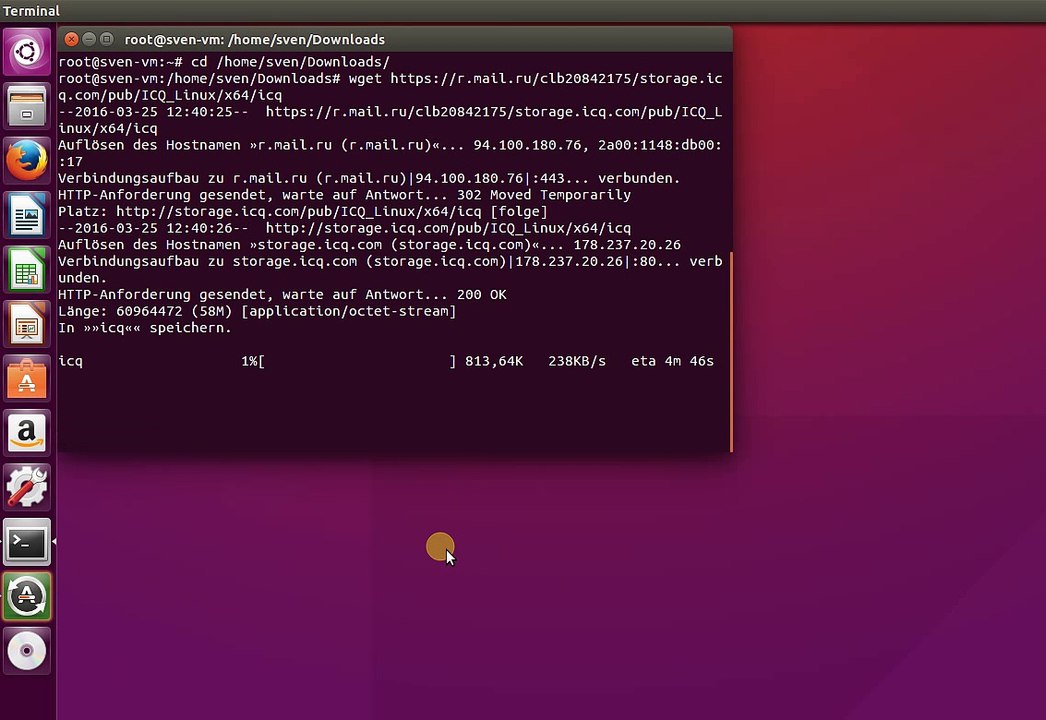Close the terminal window
The width and height of the screenshot is (1046, 720).
pyautogui.click(x=71, y=39)
